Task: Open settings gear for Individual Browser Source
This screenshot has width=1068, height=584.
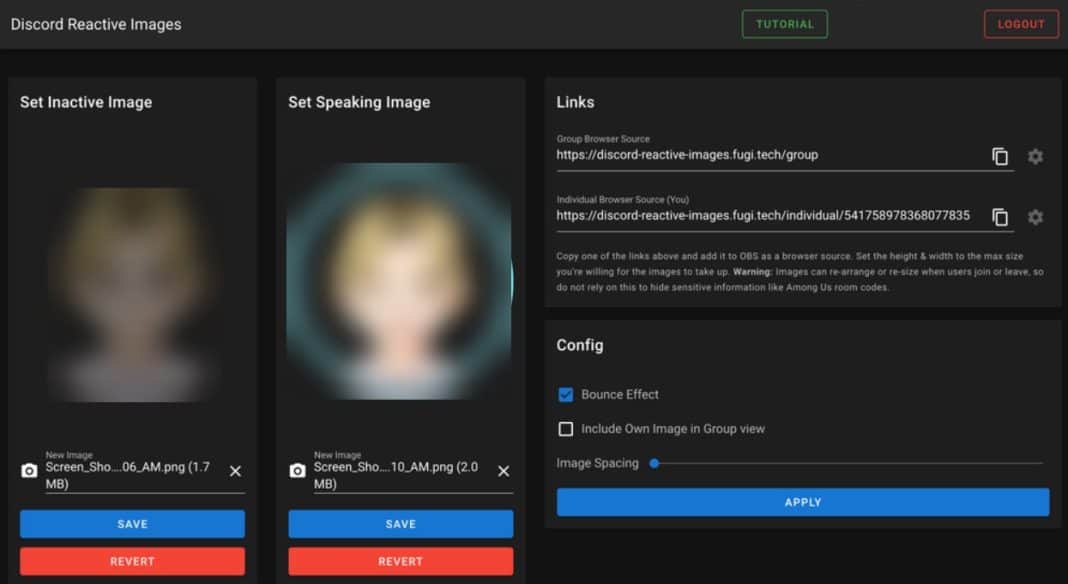Action: (x=1035, y=217)
